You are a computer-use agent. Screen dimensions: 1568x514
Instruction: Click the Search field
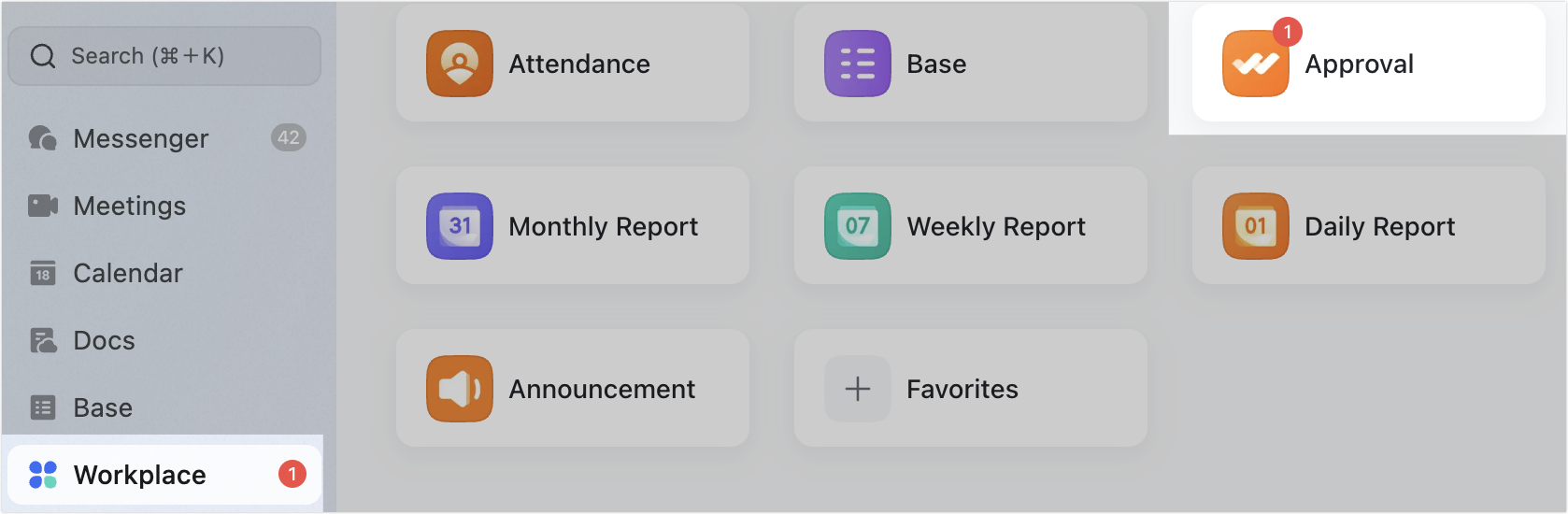click(164, 56)
